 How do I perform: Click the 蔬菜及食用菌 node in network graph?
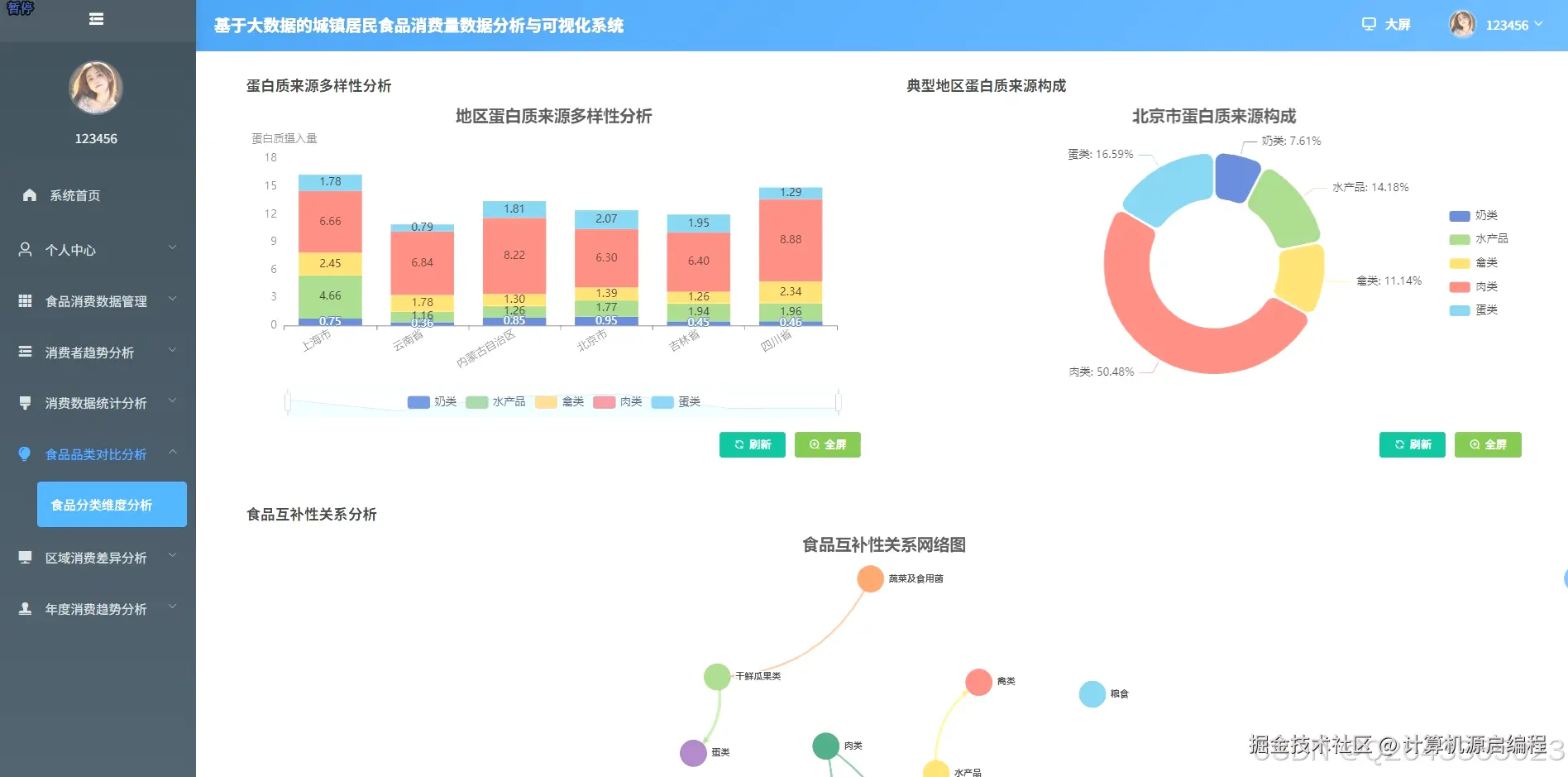869,578
